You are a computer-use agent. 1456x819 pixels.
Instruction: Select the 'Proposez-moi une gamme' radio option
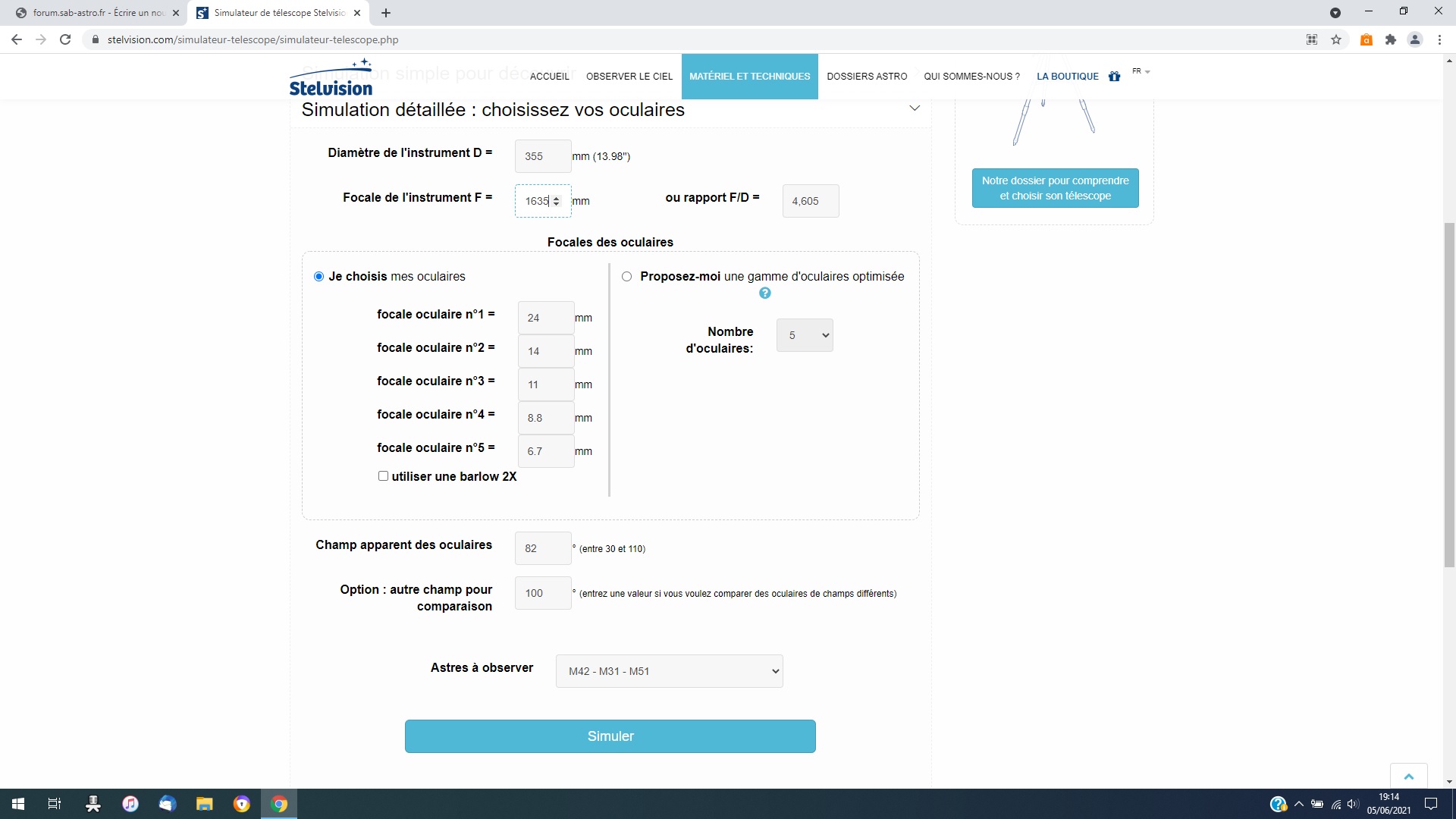point(626,277)
